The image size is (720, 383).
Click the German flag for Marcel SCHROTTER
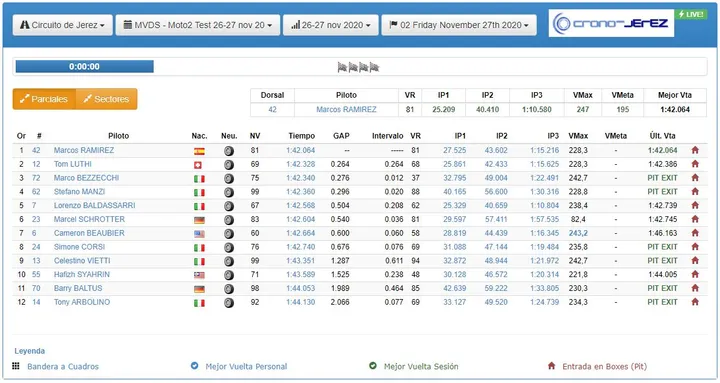pyautogui.click(x=199, y=220)
